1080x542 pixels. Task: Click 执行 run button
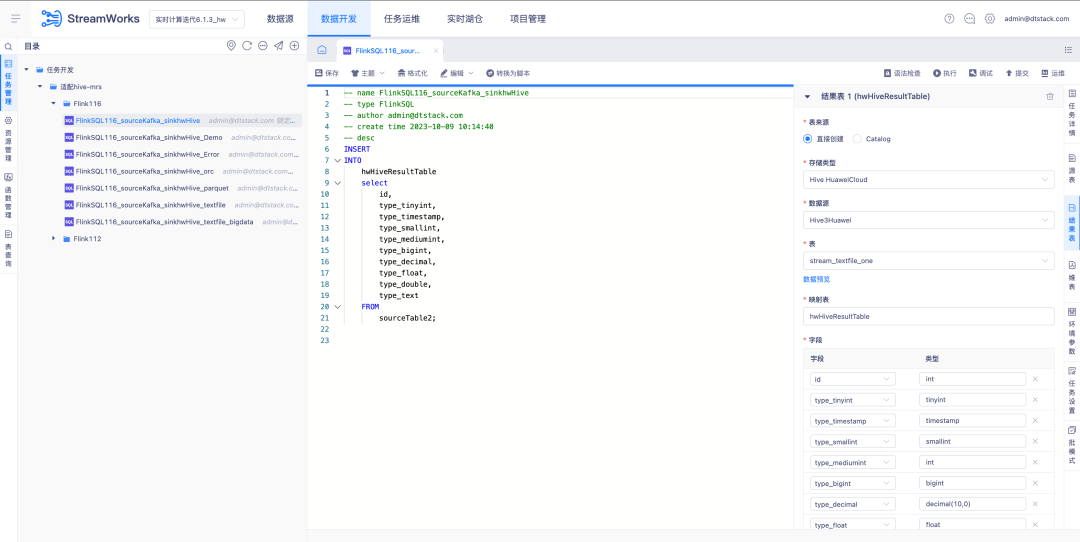pos(944,72)
